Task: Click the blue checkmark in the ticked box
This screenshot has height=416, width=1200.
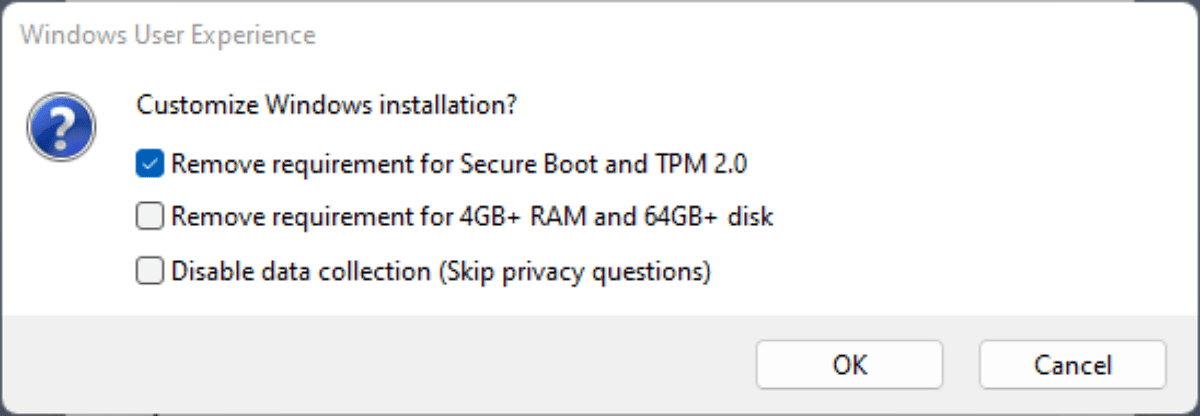Action: [x=150, y=163]
